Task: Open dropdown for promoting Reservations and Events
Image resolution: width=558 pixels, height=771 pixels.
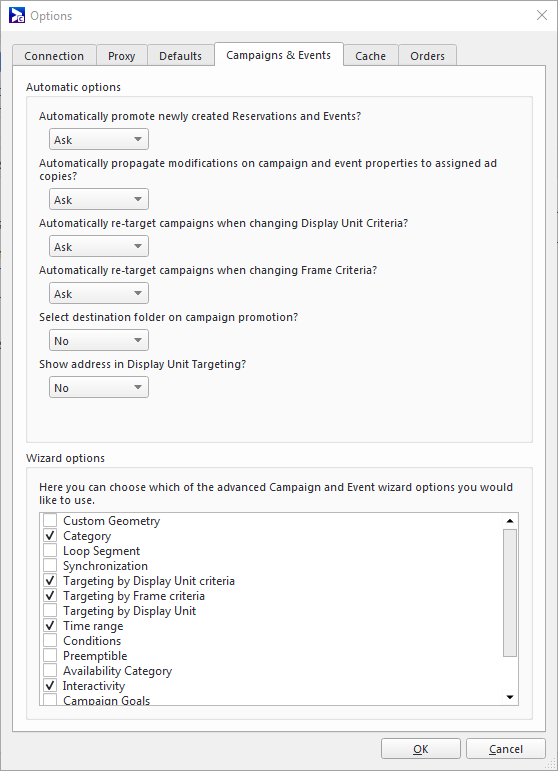Action: 99,140
